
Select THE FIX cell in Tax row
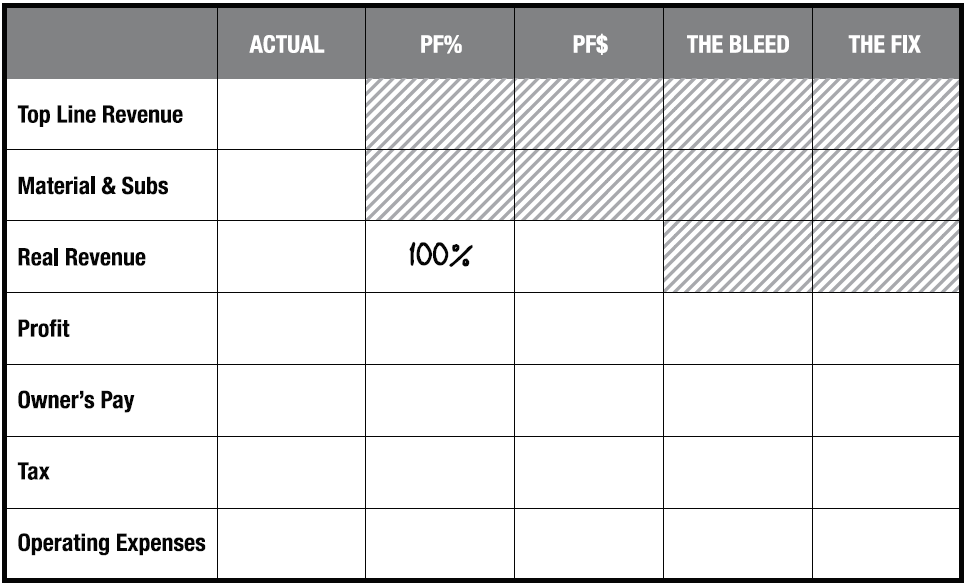[884, 471]
